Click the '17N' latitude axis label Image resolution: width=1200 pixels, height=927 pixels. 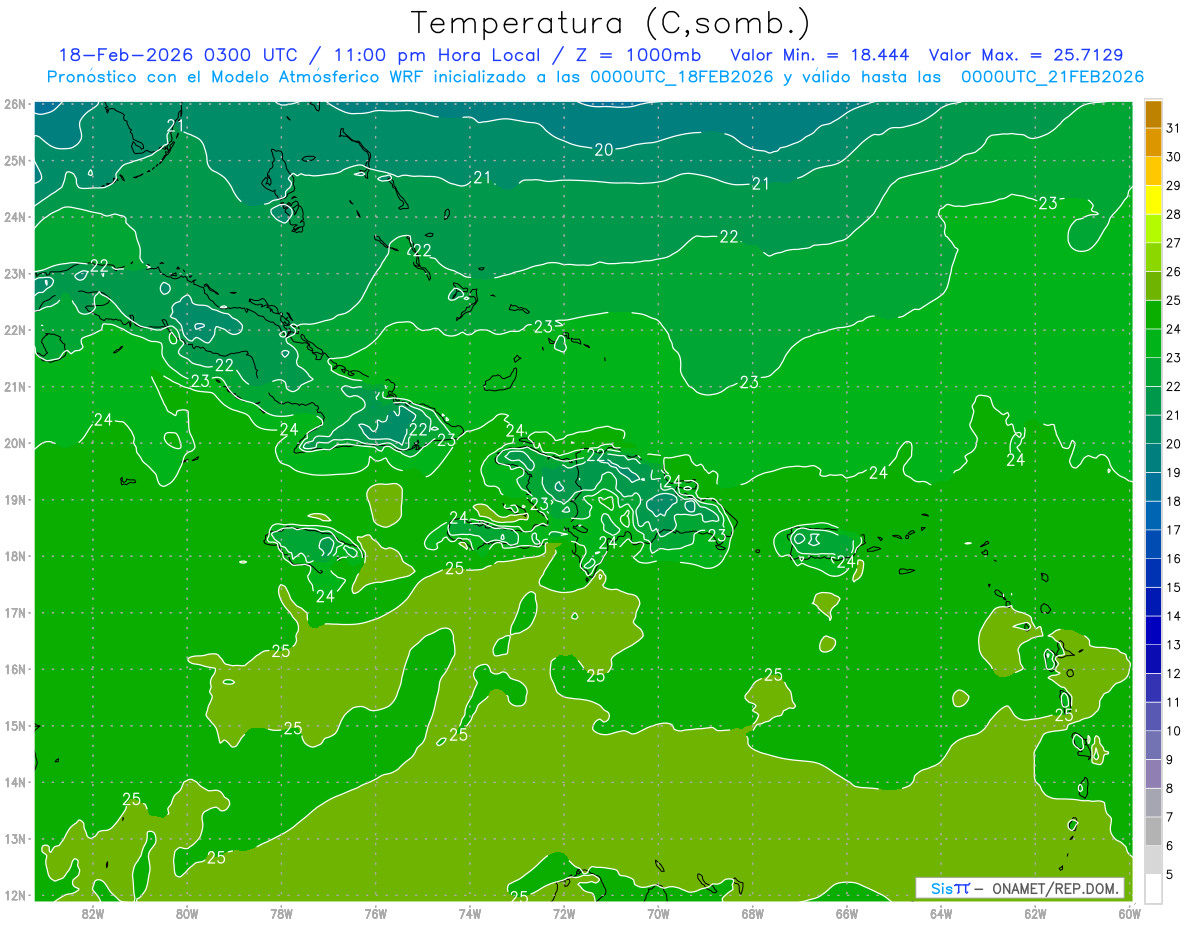tap(14, 613)
